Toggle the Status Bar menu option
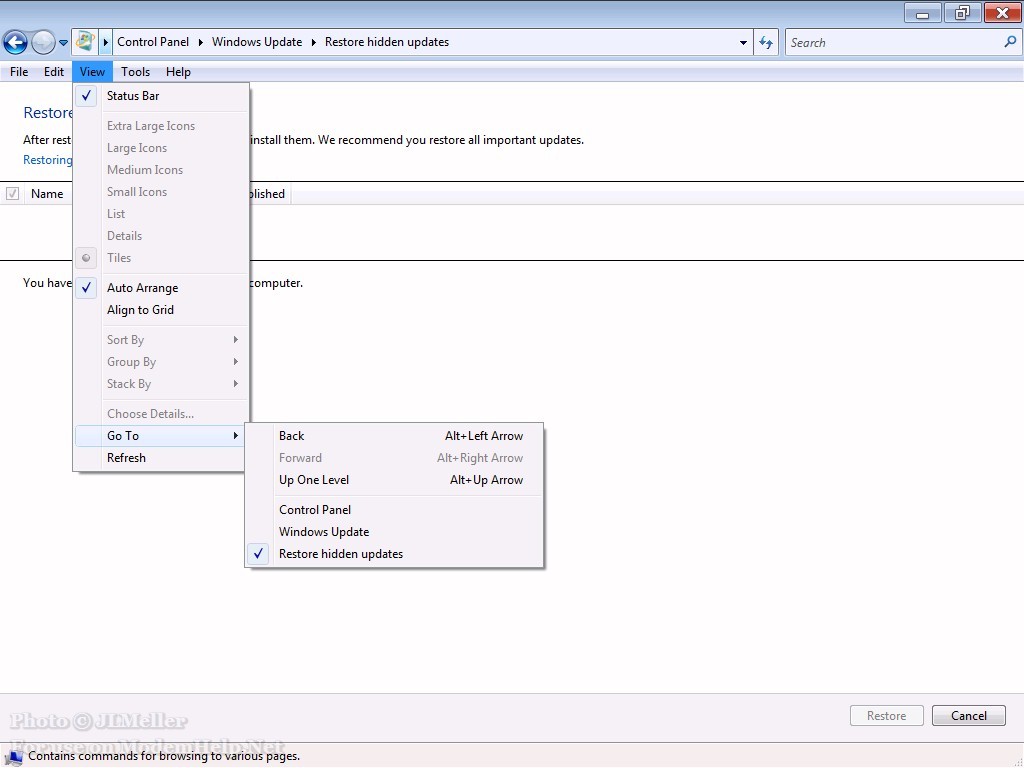Screen dimensions: 1024x768 pos(133,96)
